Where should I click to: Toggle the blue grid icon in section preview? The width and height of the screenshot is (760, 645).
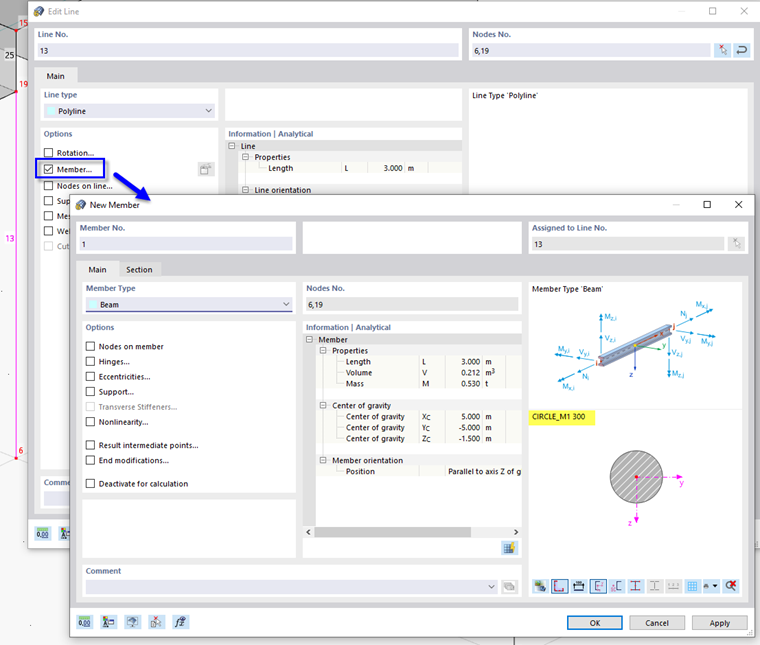[x=692, y=586]
